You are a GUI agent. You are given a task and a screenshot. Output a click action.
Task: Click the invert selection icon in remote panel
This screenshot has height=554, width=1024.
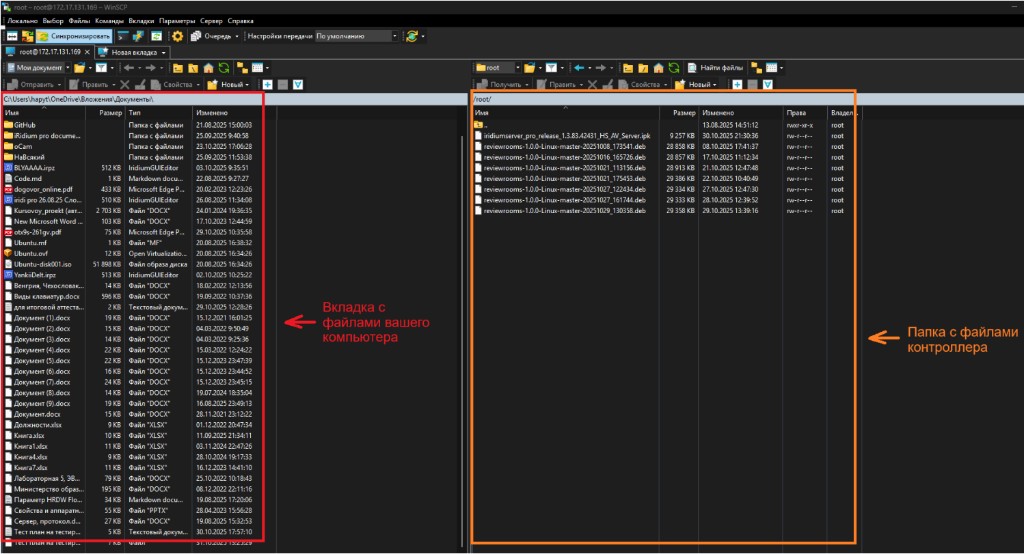point(768,85)
